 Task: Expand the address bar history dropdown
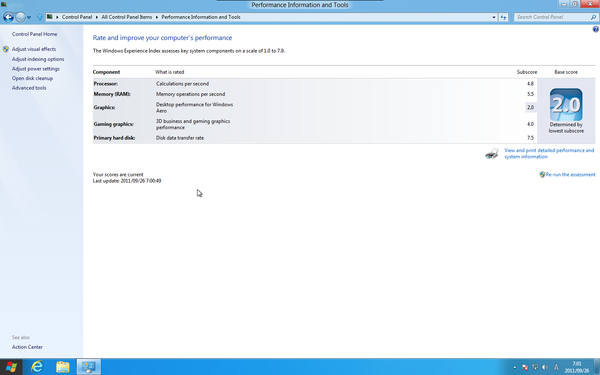[494, 17]
